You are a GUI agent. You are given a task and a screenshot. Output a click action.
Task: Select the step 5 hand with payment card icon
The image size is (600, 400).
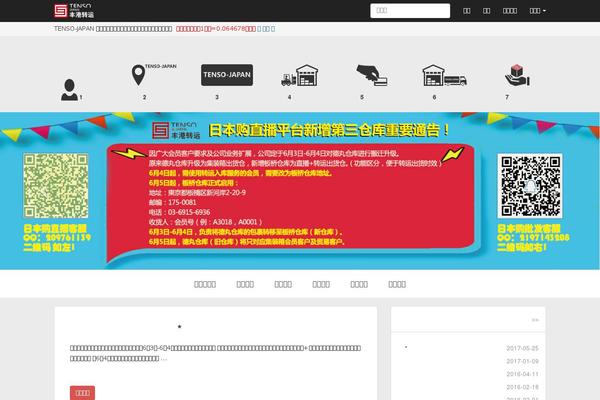[x=372, y=75]
